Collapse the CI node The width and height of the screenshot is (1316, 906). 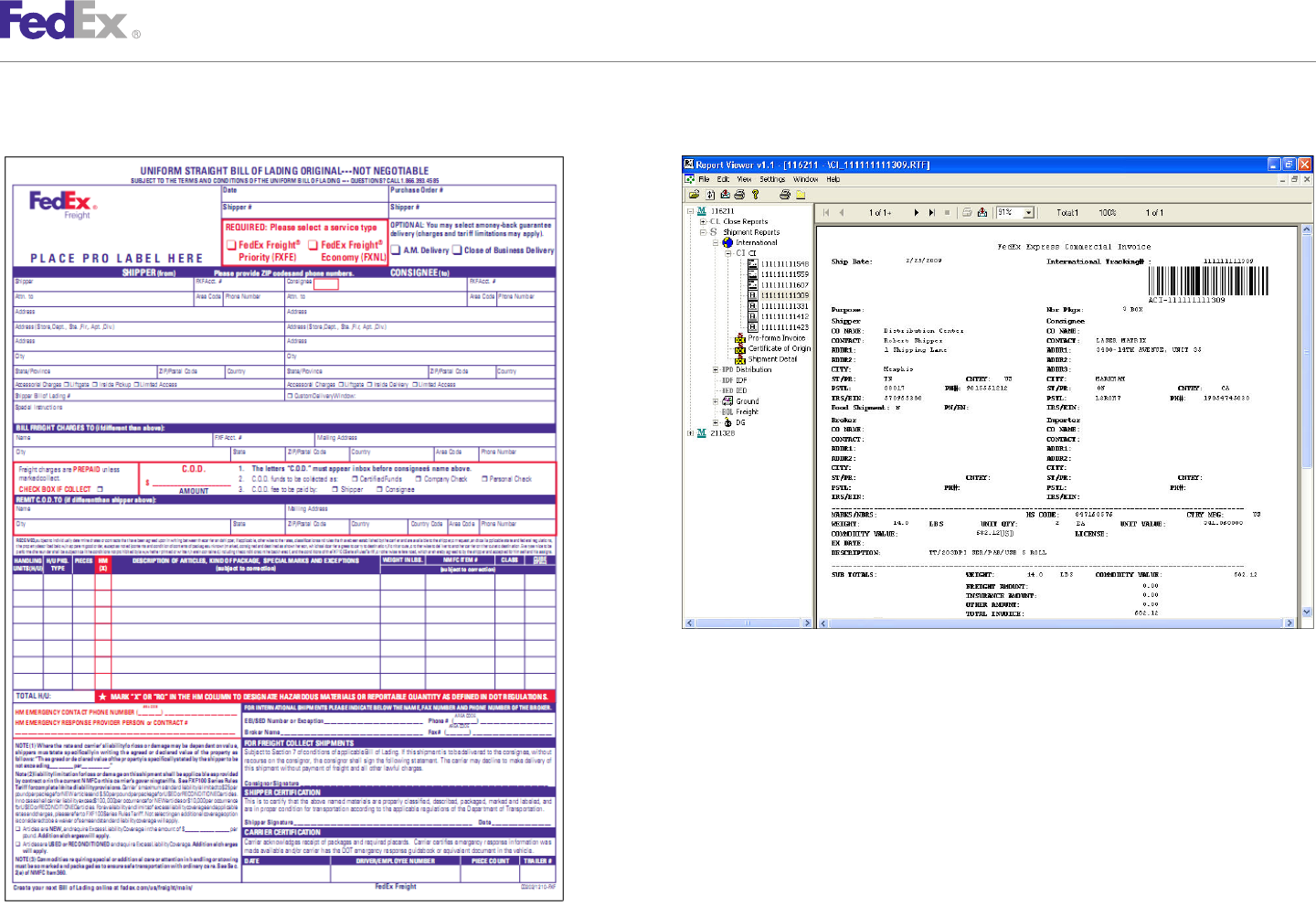click(x=728, y=253)
